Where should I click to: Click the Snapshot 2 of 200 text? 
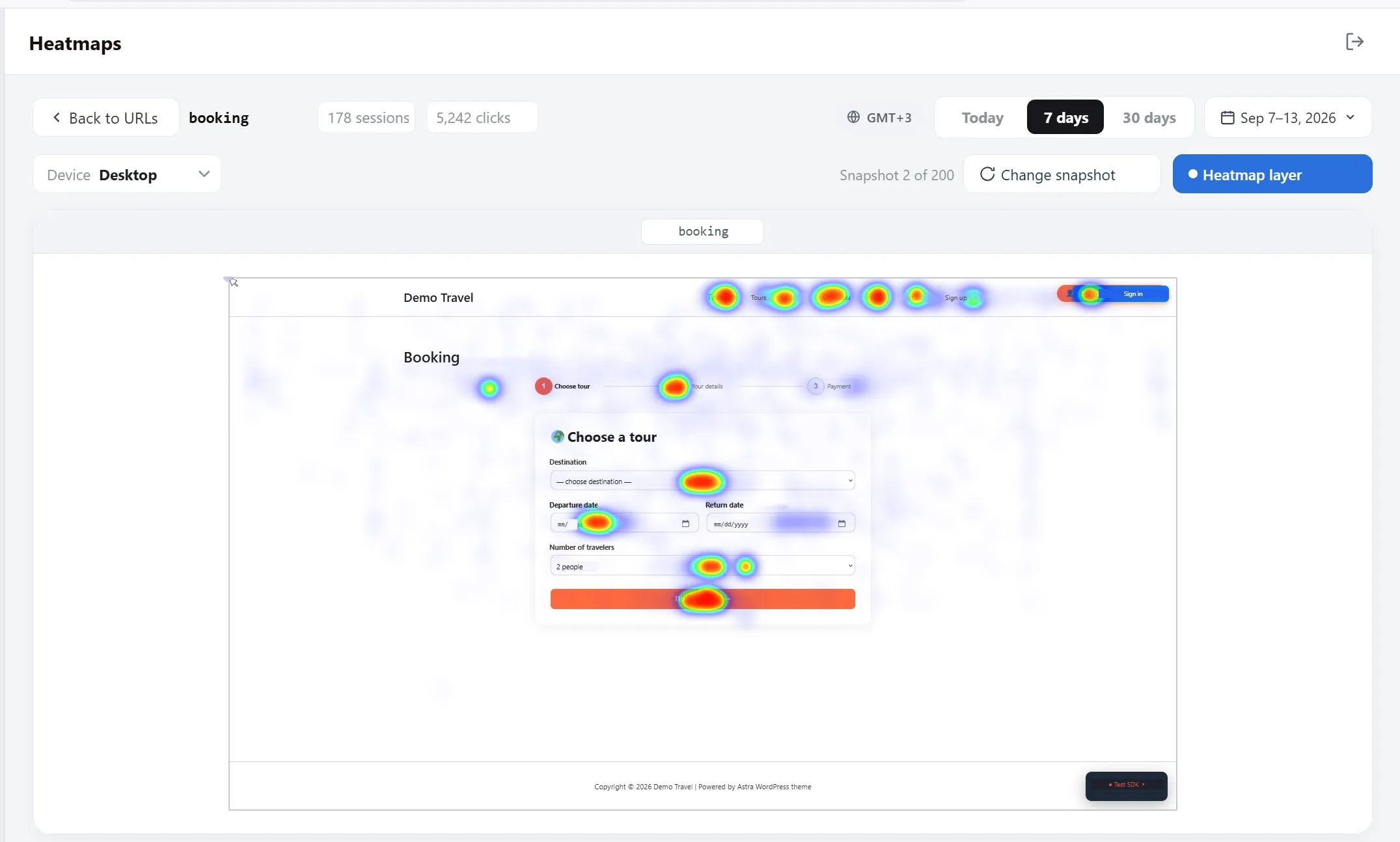[896, 175]
